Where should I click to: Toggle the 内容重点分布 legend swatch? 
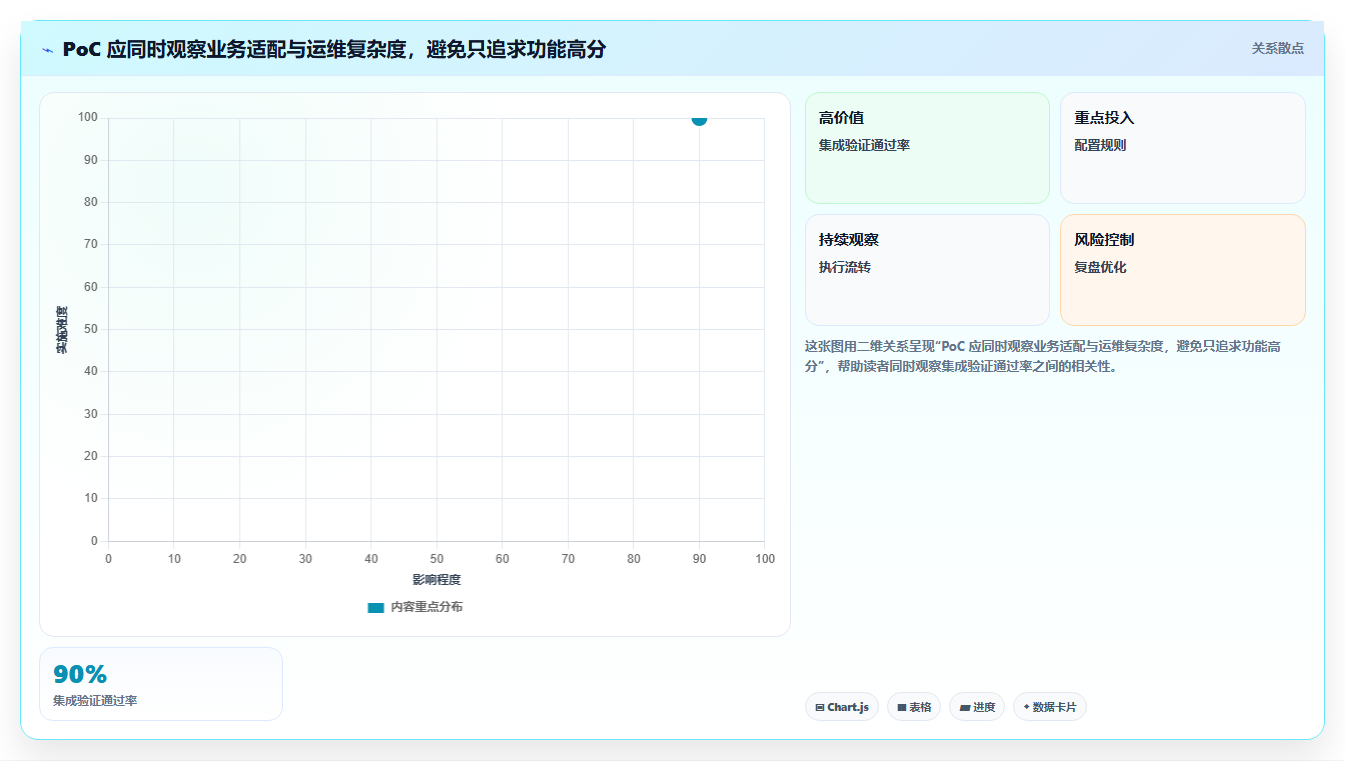pos(376,607)
